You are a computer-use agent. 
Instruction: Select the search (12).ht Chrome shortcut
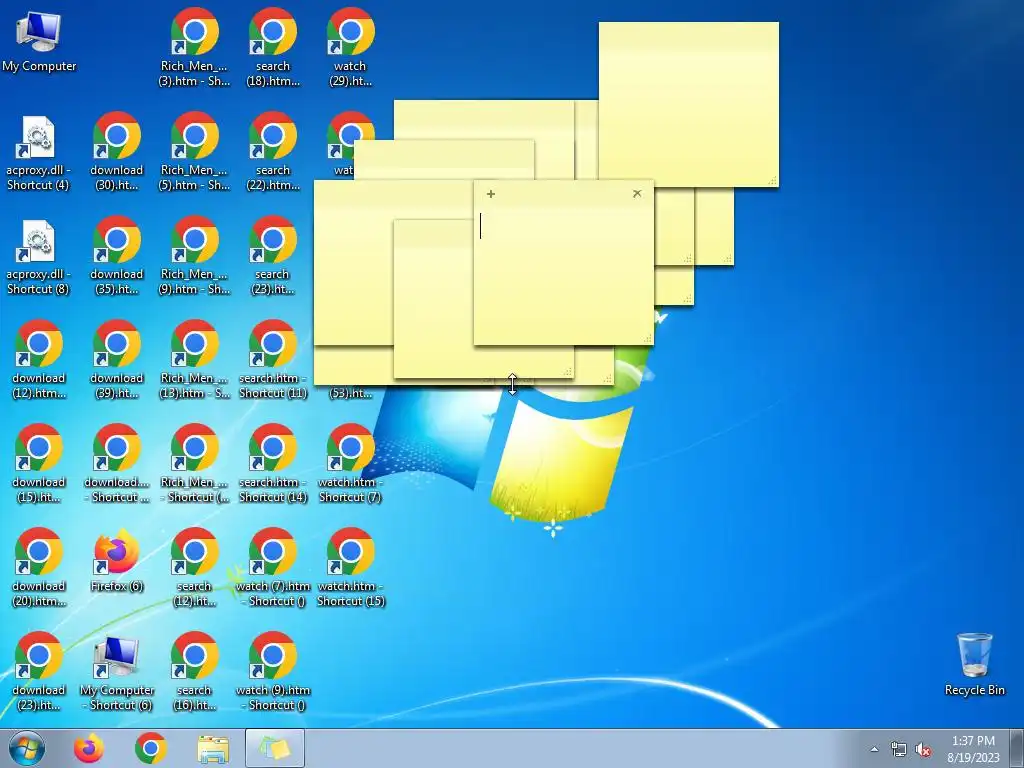(195, 568)
